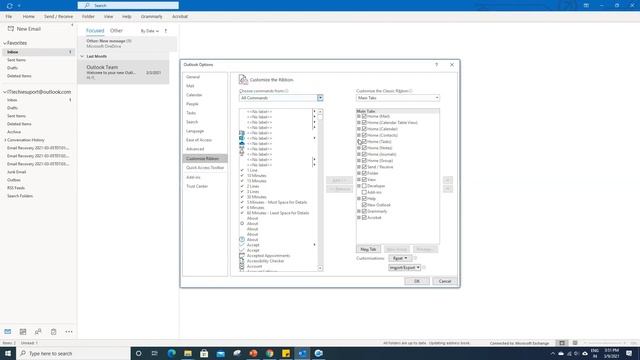Viewport: 640px width, 360px height.
Task: Launch Google Chrome from taskbar
Action: (269, 353)
